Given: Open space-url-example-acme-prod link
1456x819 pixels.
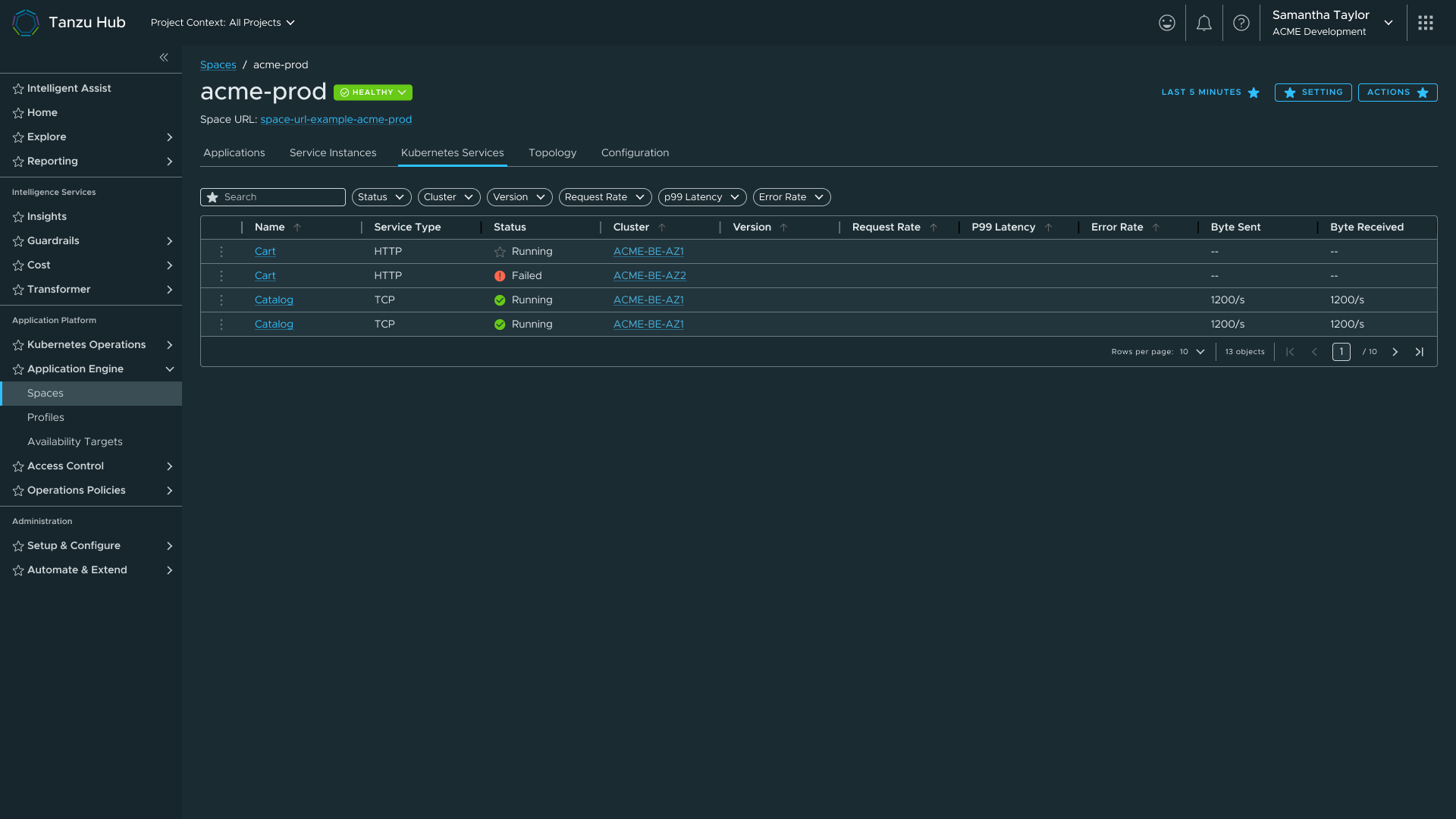Looking at the screenshot, I should (336, 120).
